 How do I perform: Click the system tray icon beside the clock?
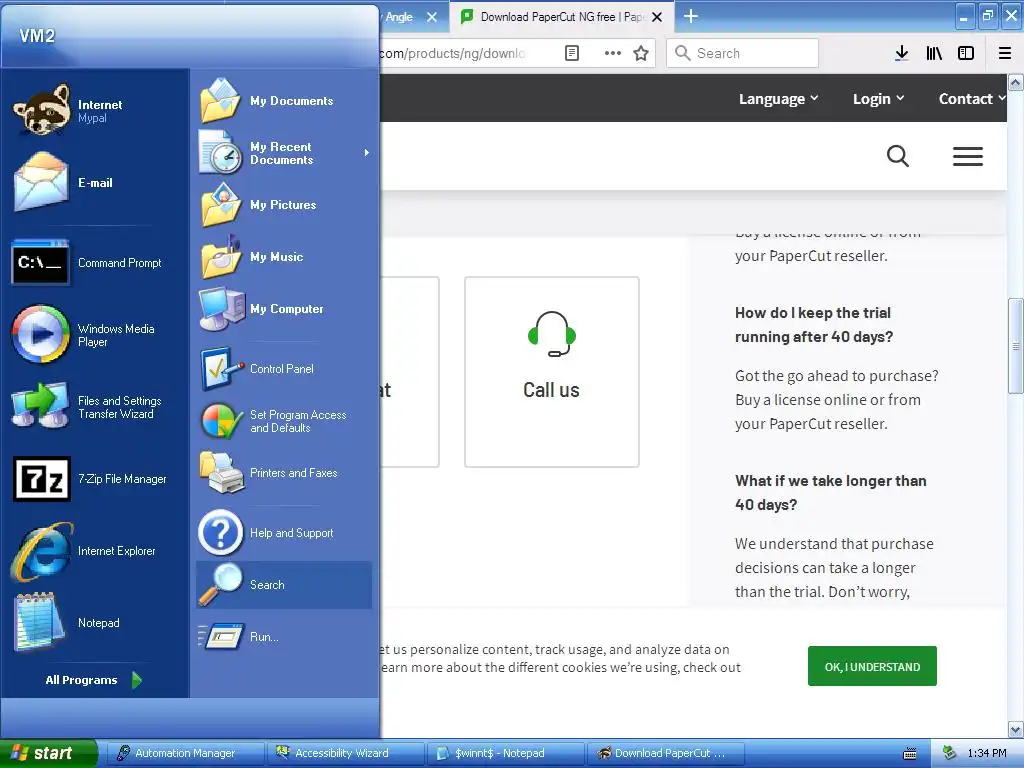click(x=950, y=753)
